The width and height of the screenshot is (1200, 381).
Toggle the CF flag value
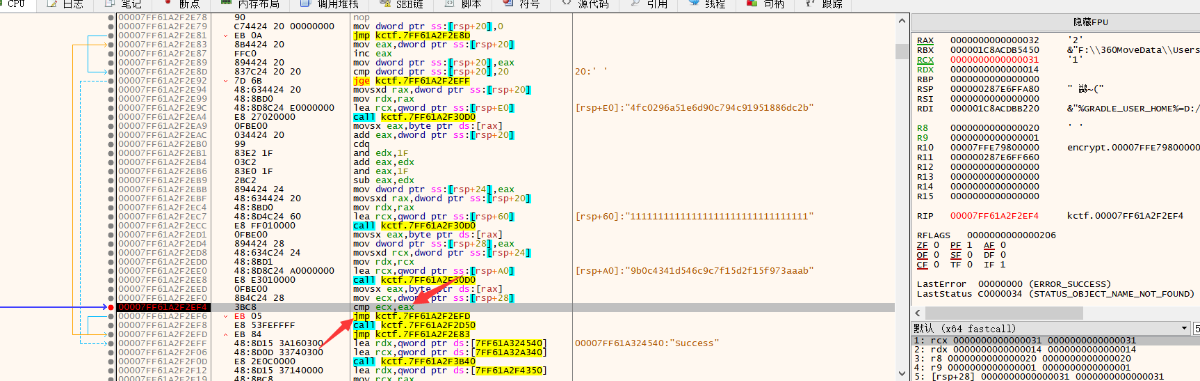pos(937,266)
